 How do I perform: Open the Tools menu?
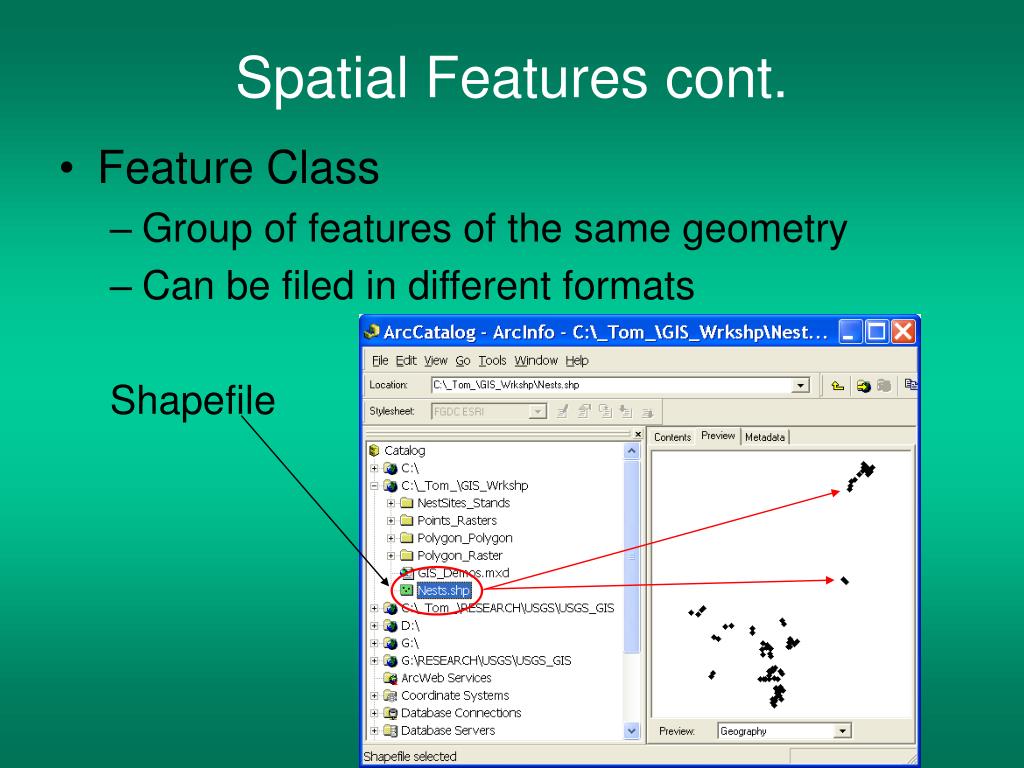492,360
